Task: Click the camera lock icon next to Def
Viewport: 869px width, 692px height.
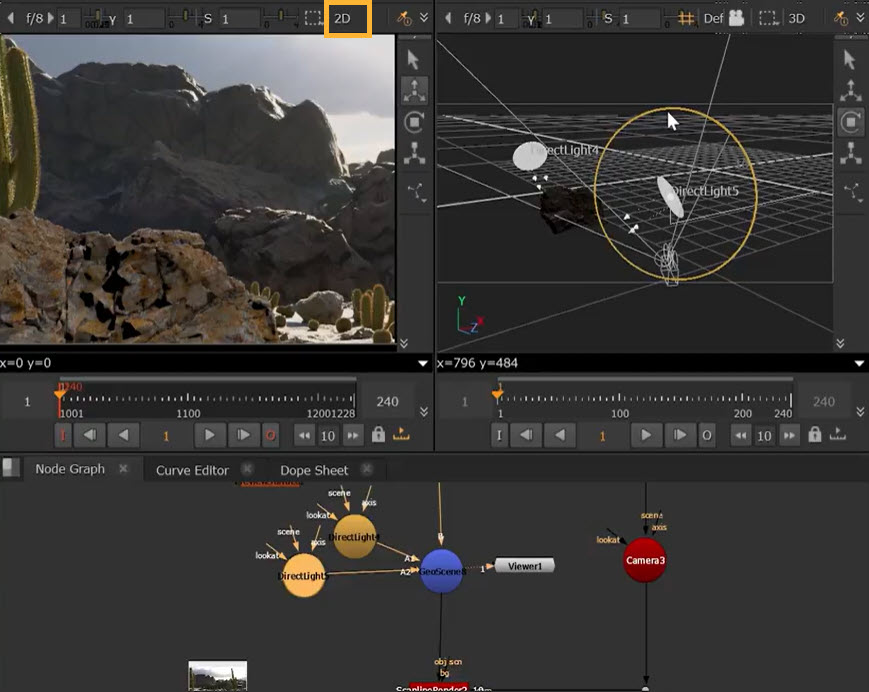Action: pyautogui.click(x=737, y=18)
